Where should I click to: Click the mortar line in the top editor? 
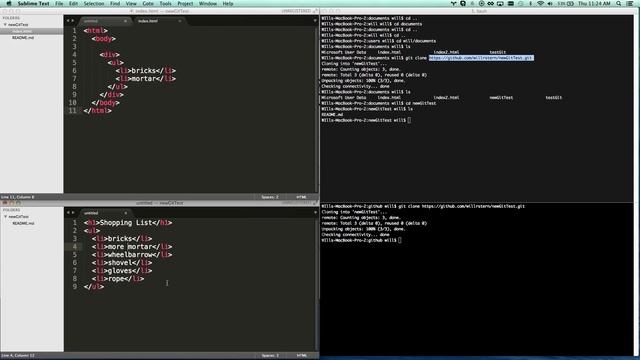click(x=145, y=79)
